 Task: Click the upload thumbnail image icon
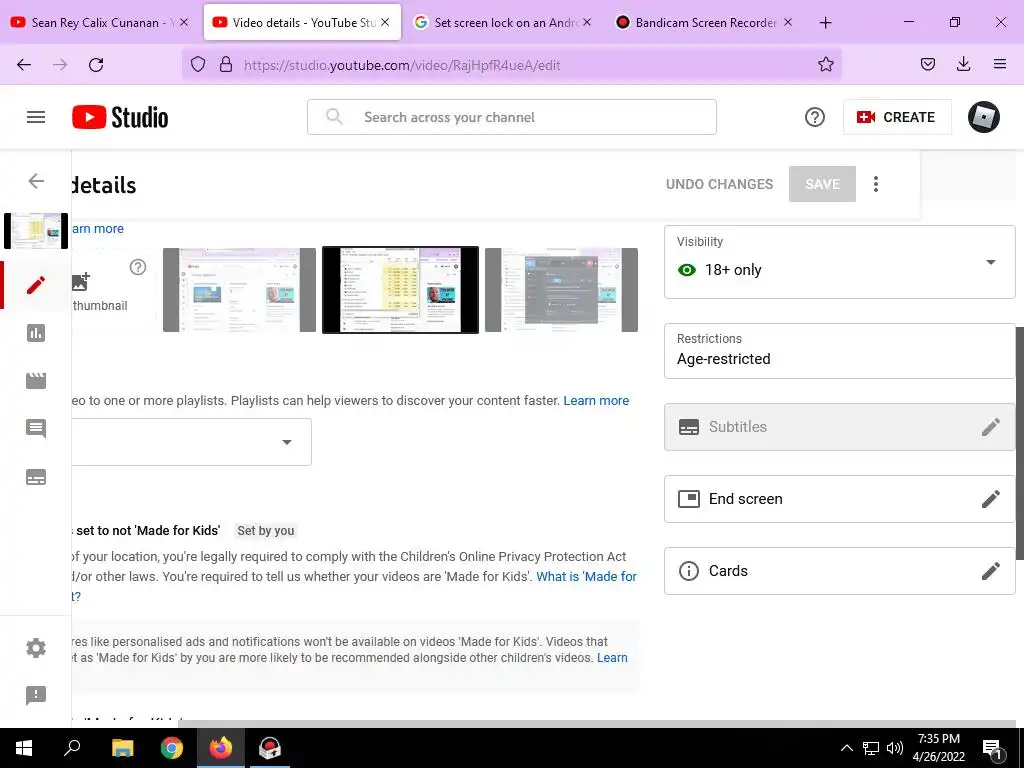pyautogui.click(x=80, y=281)
